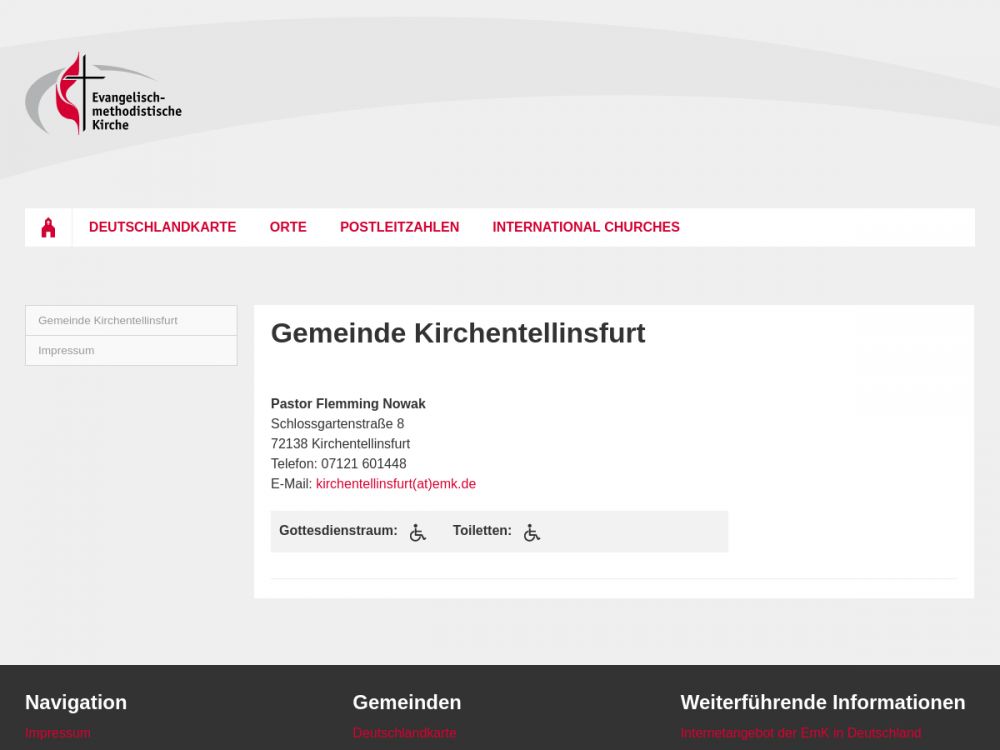The width and height of the screenshot is (1000, 750).
Task: Click the Evangelisch-methodistische Kirche logo
Action: (x=103, y=95)
